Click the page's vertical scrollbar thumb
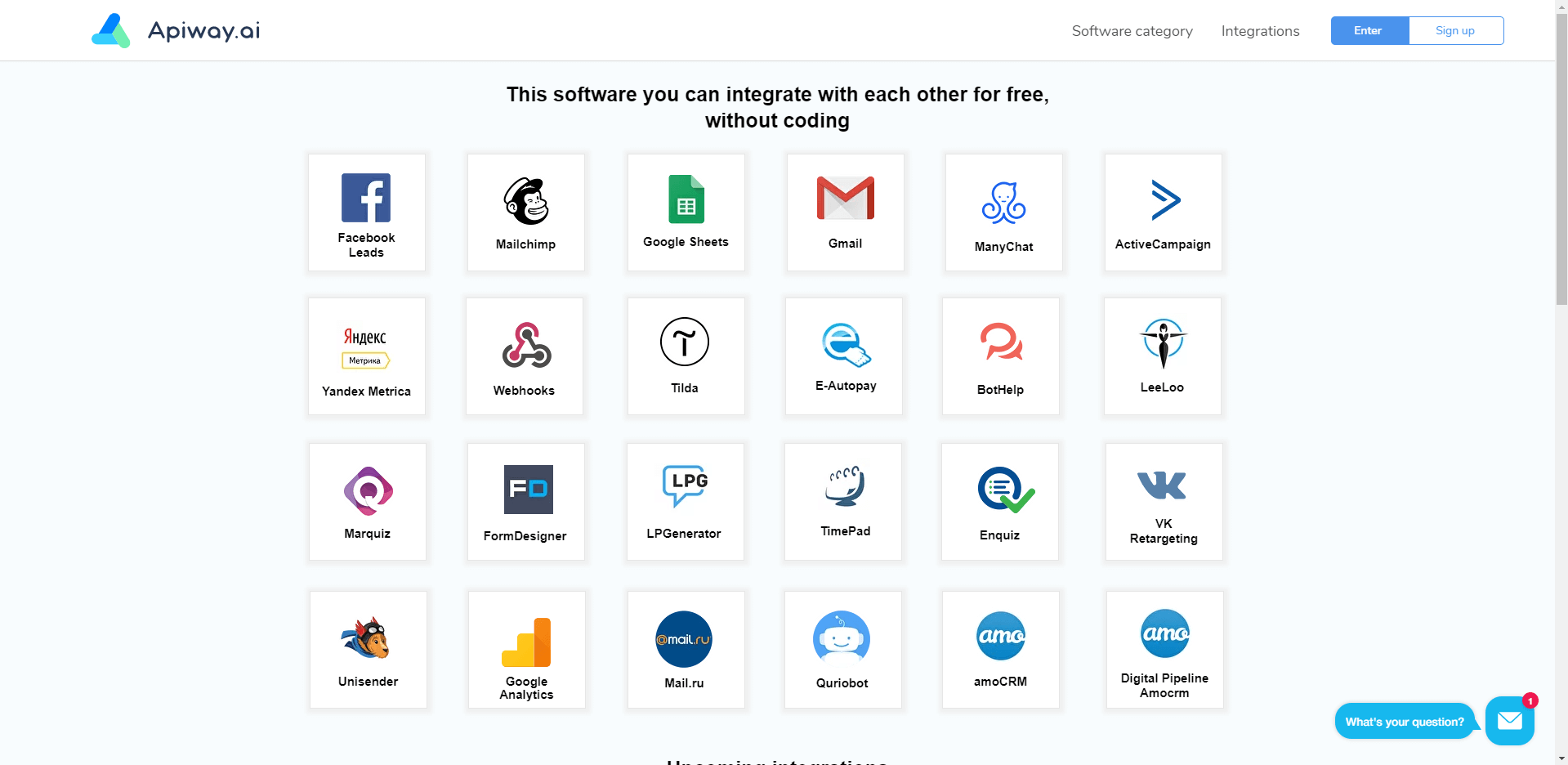The image size is (1568, 765). (x=1561, y=159)
